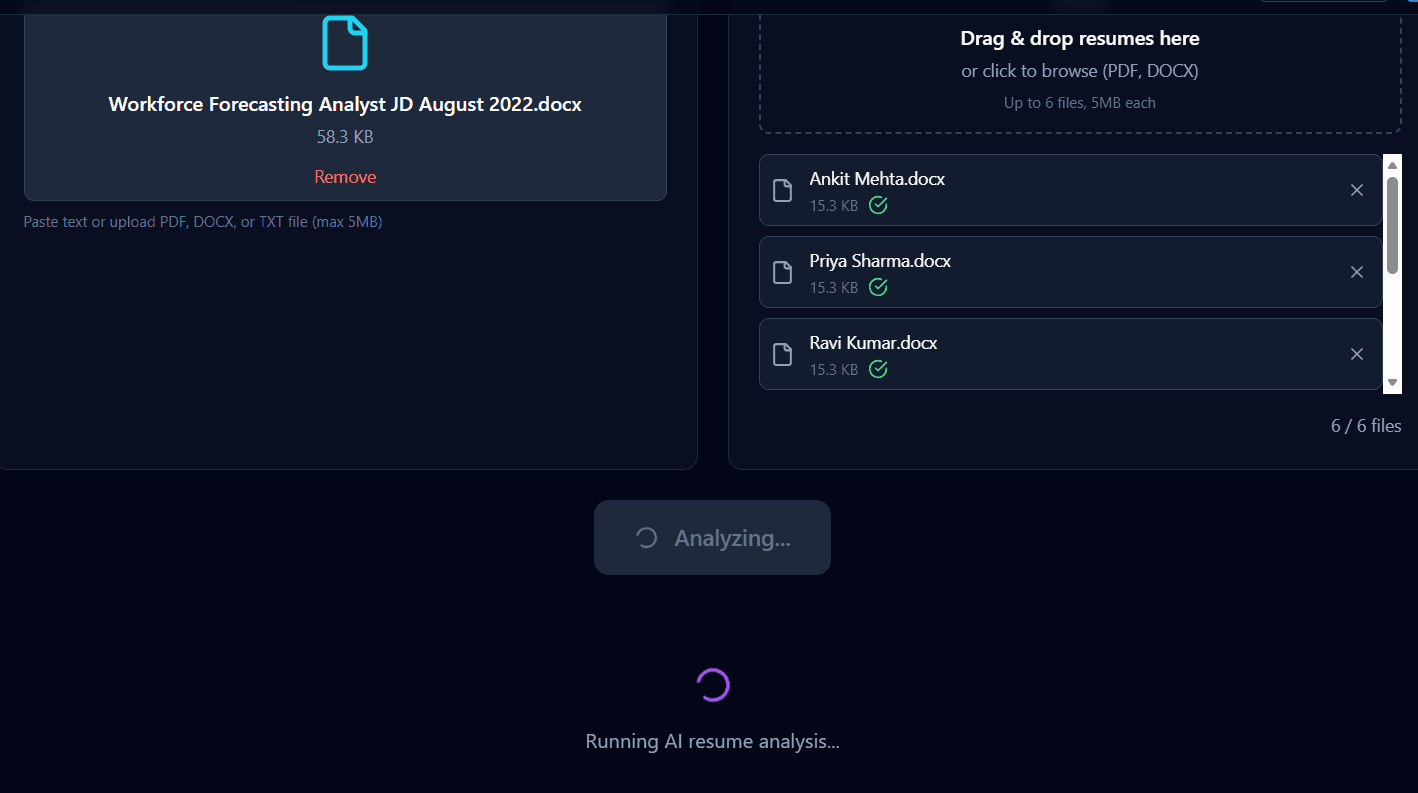Remove the Workforce Forecasting Analyst JD file
This screenshot has height=793, width=1418.
coord(344,176)
